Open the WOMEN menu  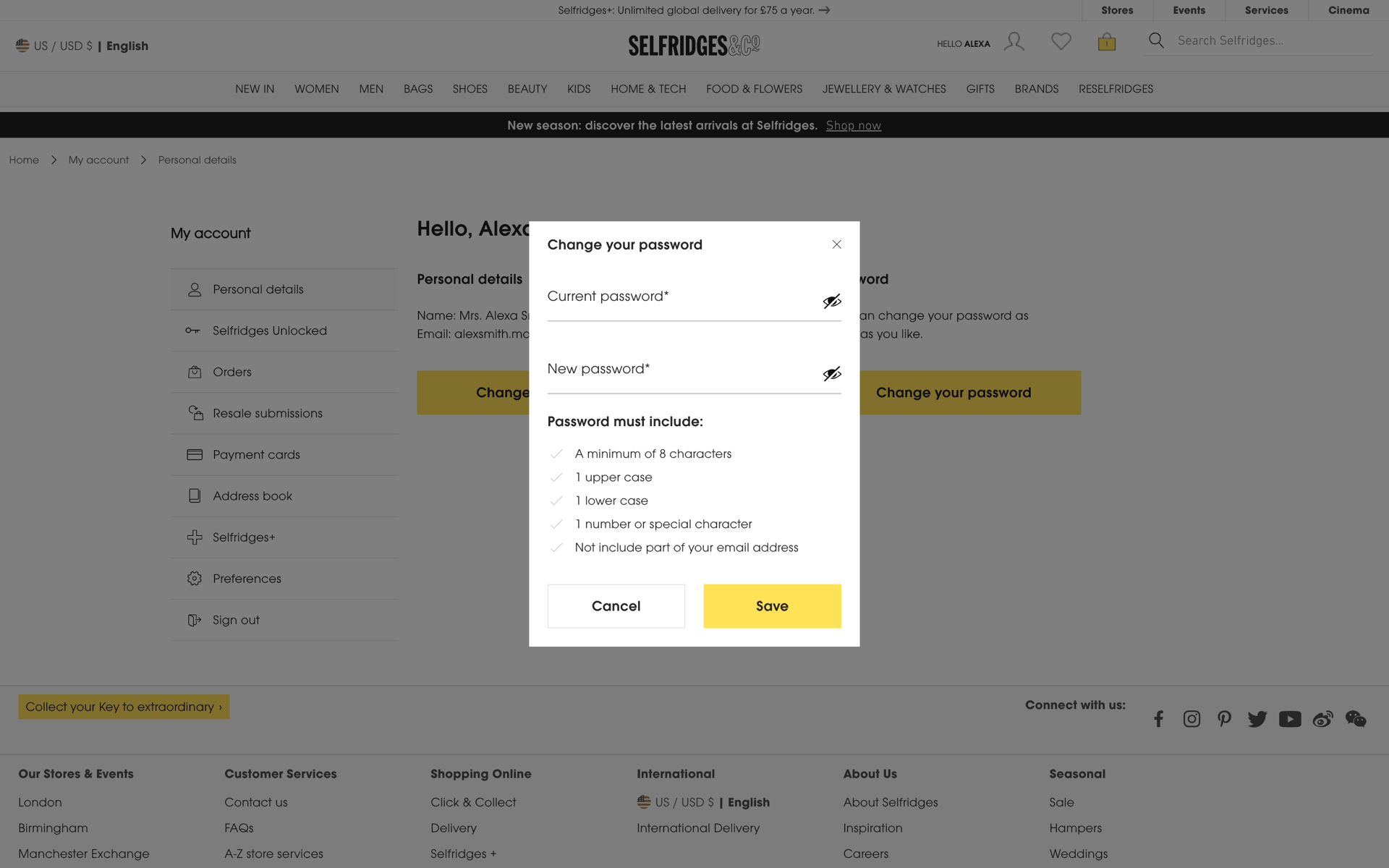(x=316, y=89)
